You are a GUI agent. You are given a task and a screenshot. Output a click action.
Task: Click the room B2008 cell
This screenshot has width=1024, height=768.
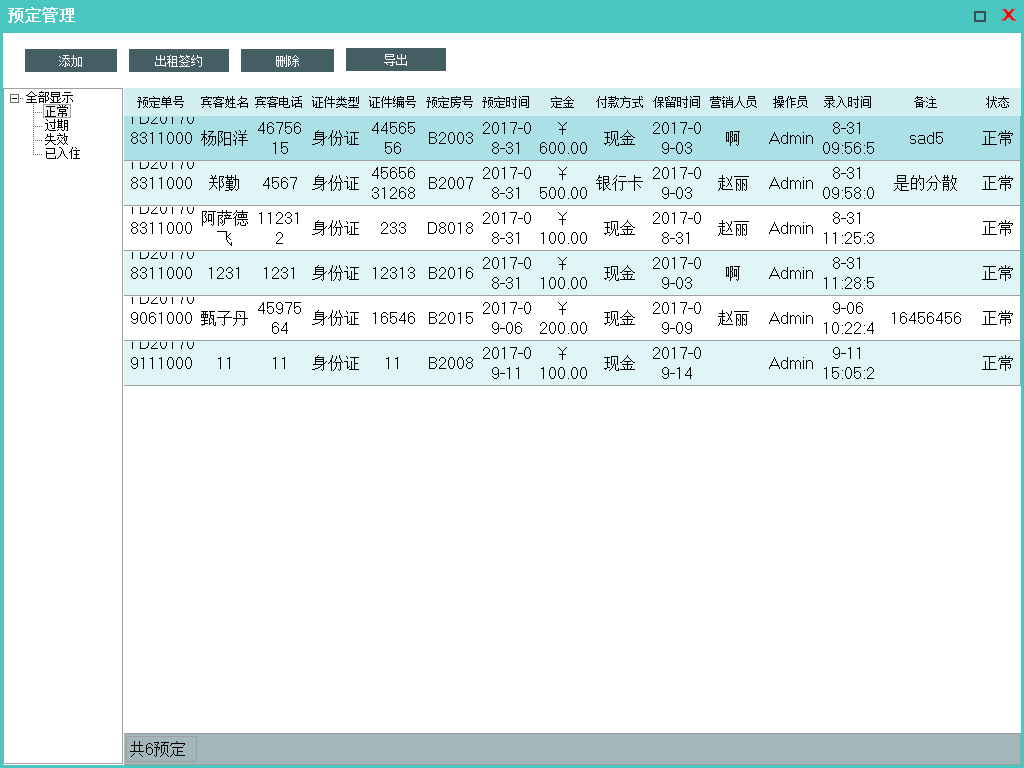[x=450, y=364]
